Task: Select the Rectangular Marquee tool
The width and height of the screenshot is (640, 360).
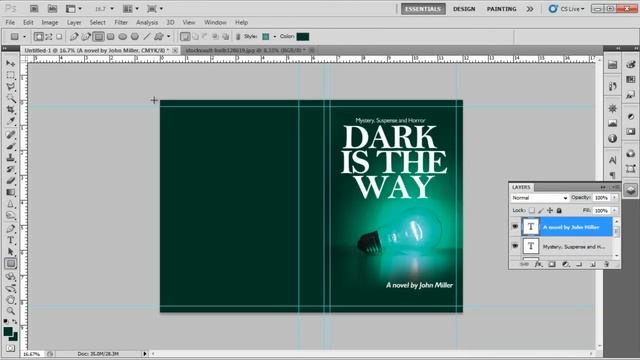Action: click(11, 75)
